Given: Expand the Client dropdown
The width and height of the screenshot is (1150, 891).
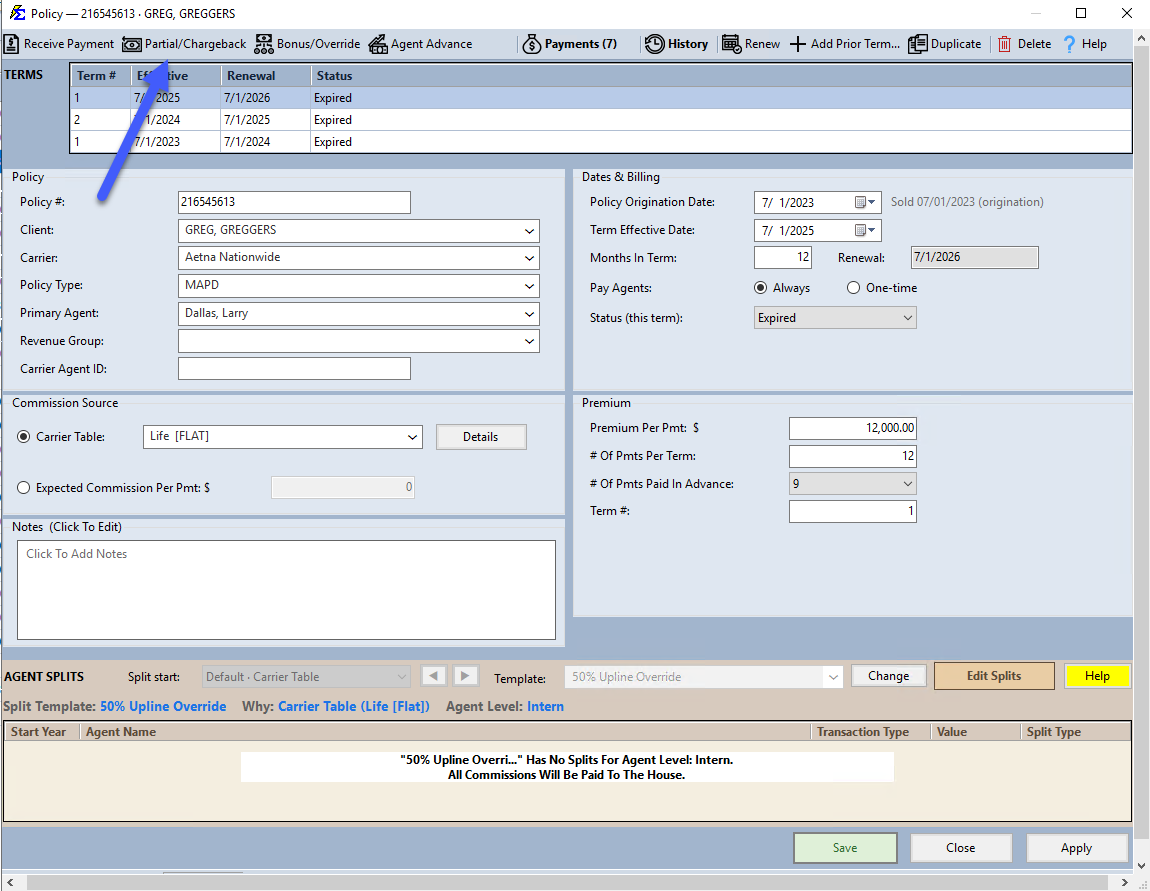Looking at the screenshot, I should [x=529, y=230].
